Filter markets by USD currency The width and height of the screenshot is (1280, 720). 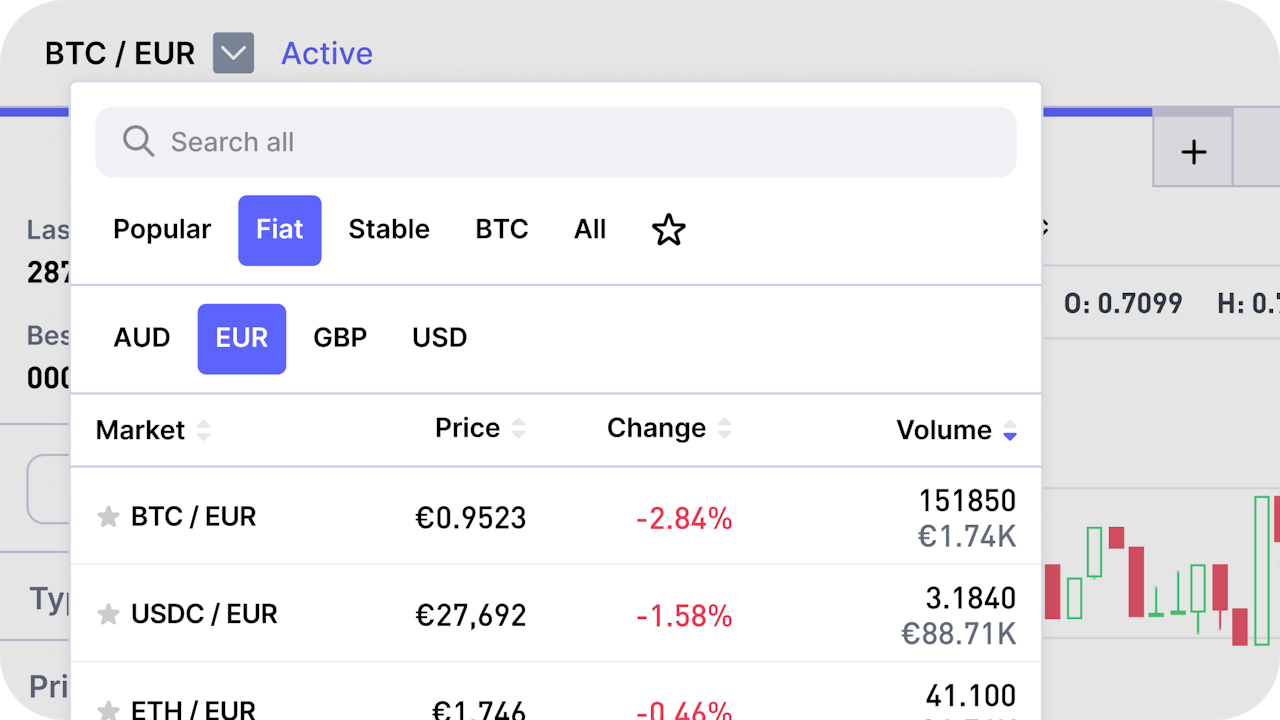click(x=439, y=338)
